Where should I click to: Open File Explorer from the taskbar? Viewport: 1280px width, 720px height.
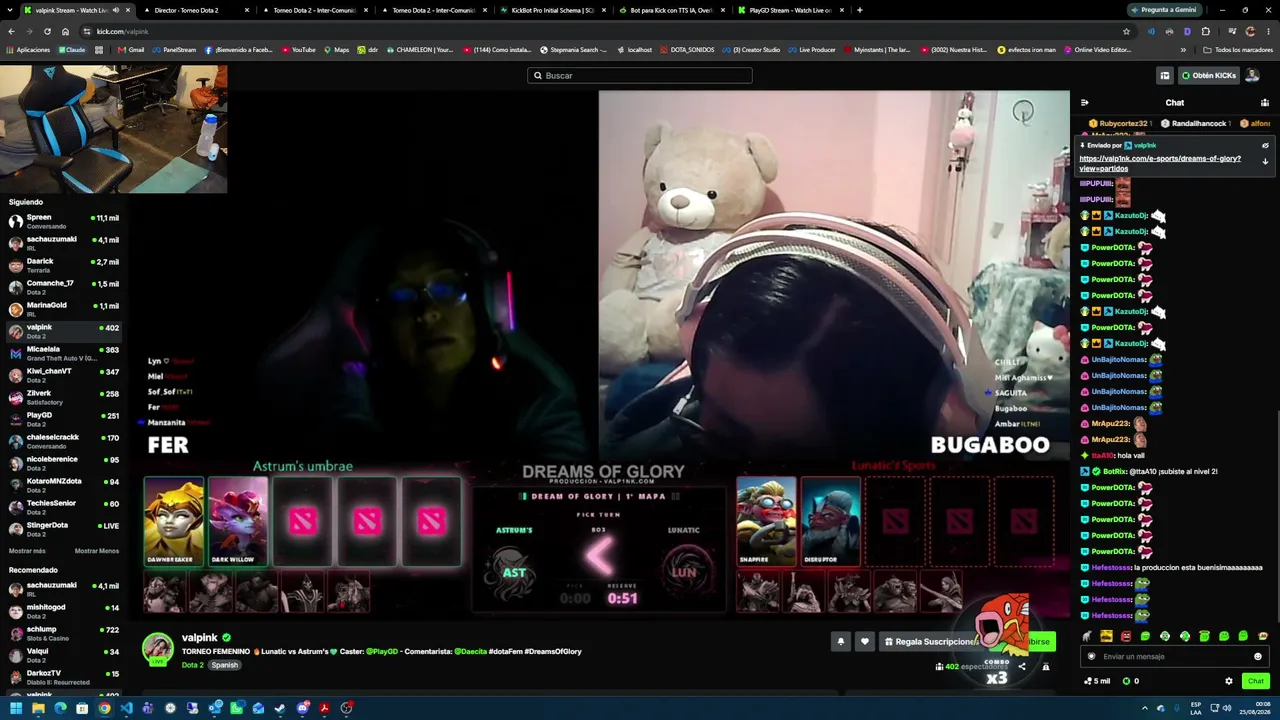coord(38,708)
